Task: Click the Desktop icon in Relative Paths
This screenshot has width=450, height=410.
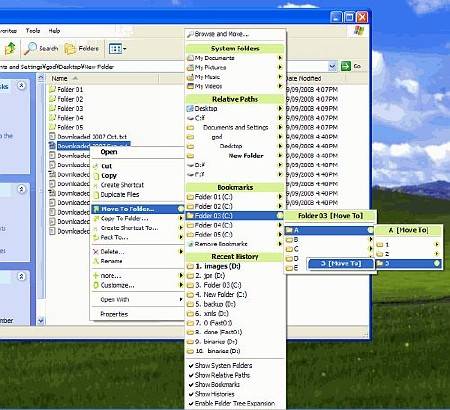Action: pyautogui.click(x=190, y=108)
